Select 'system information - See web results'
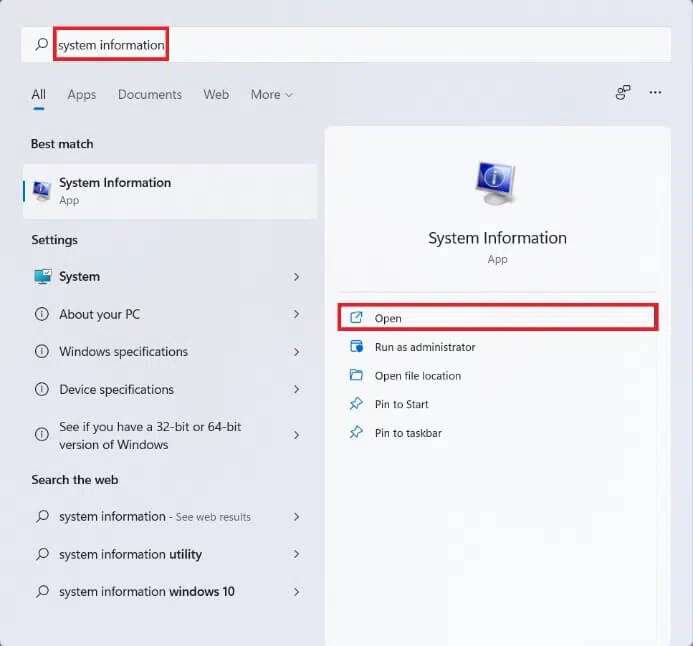The image size is (693, 646). coord(170,517)
